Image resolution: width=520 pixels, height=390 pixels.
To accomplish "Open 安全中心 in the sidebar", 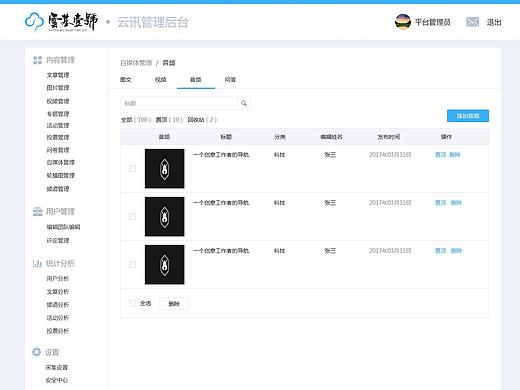I will point(57,380).
